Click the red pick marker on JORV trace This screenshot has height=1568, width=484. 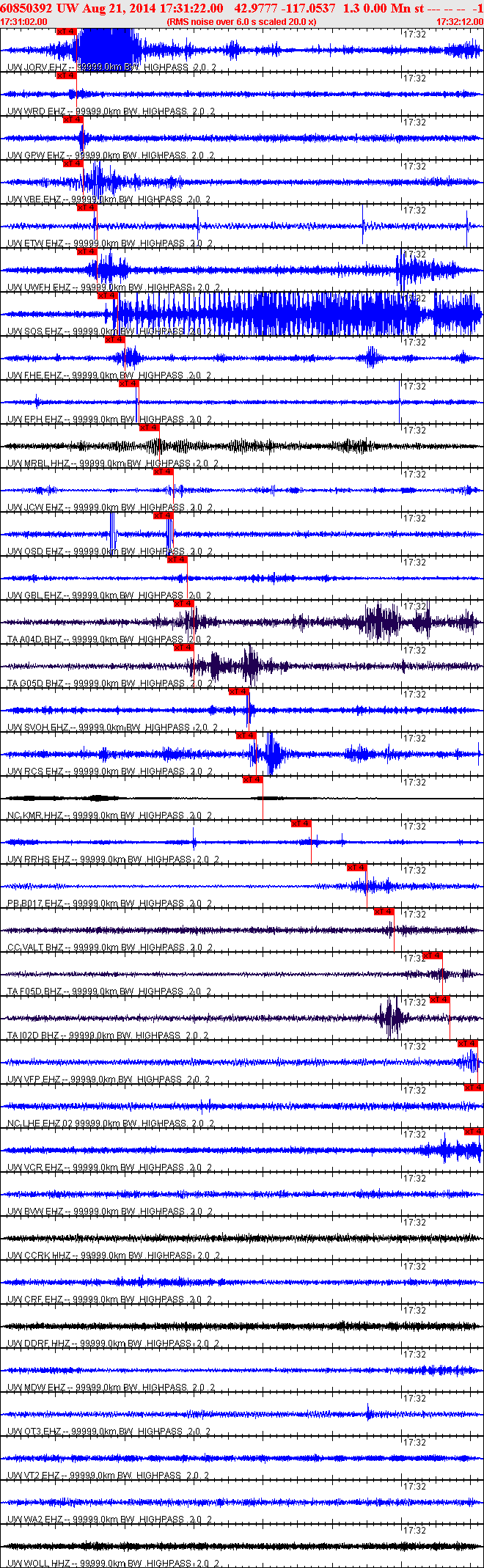click(66, 32)
